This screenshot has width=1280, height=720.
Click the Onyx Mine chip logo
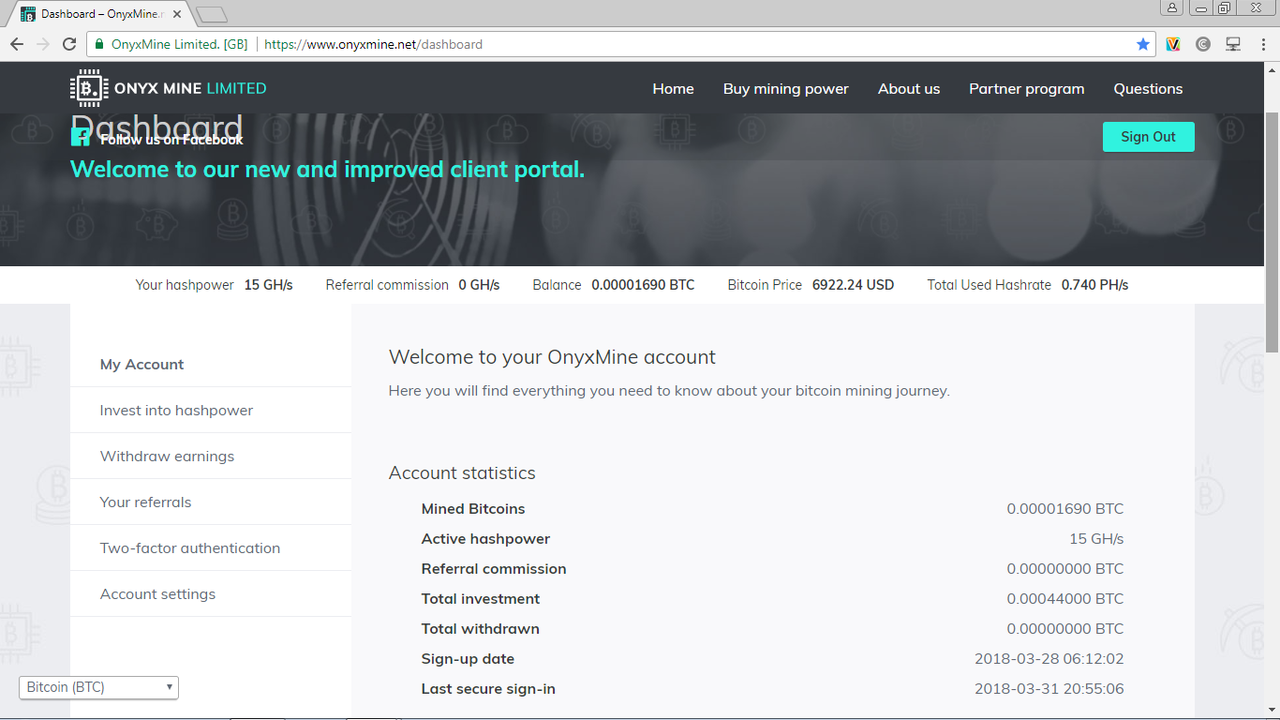[x=89, y=88]
